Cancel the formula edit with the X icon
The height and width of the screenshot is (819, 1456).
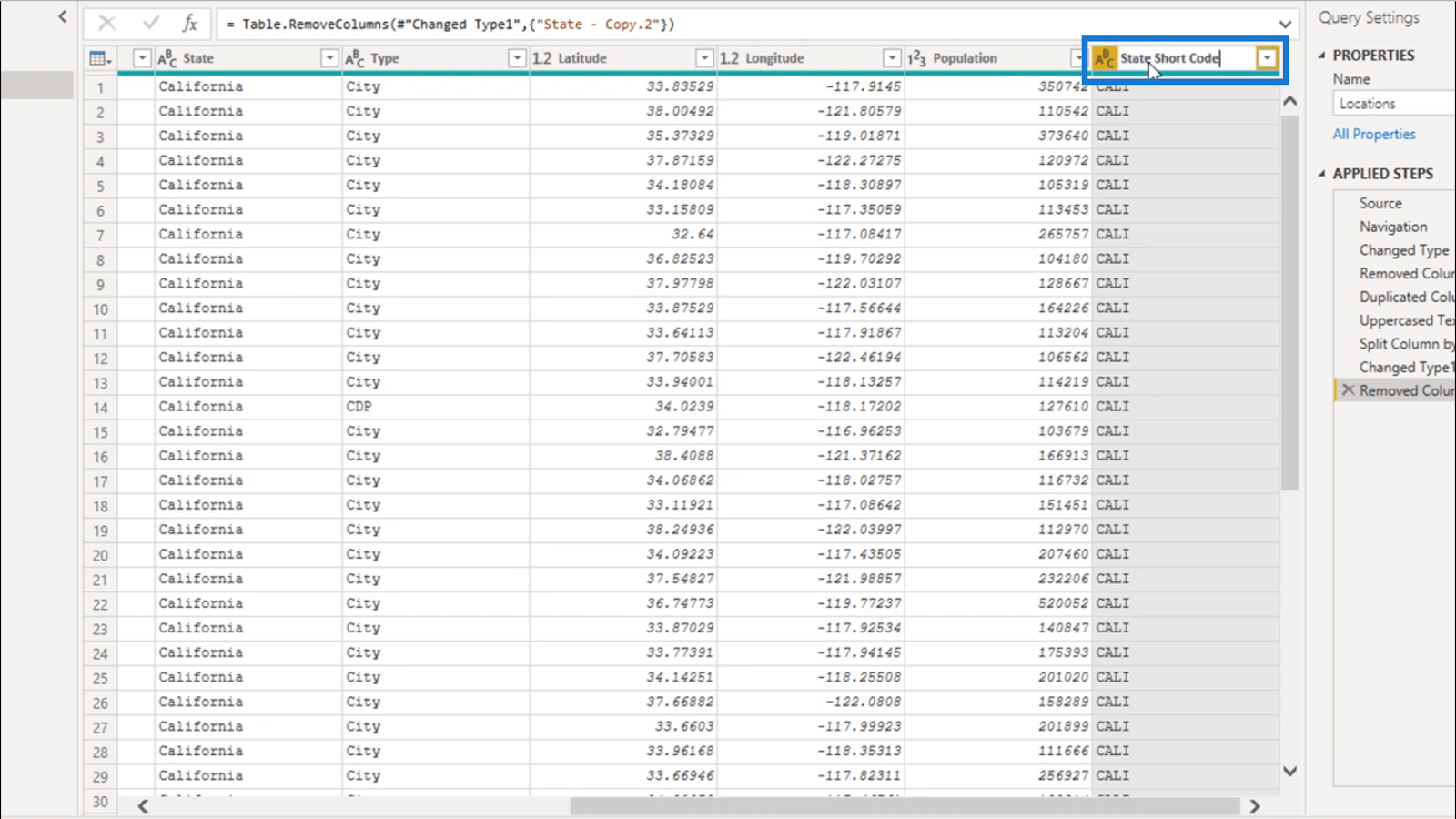point(106,24)
